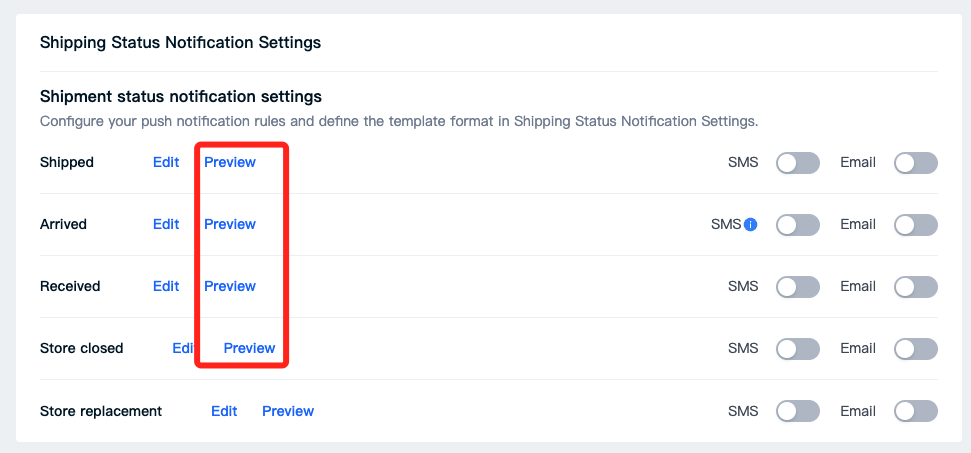Enable Email switch for Arrived status
Image resolution: width=971 pixels, height=453 pixels.
[x=916, y=225]
